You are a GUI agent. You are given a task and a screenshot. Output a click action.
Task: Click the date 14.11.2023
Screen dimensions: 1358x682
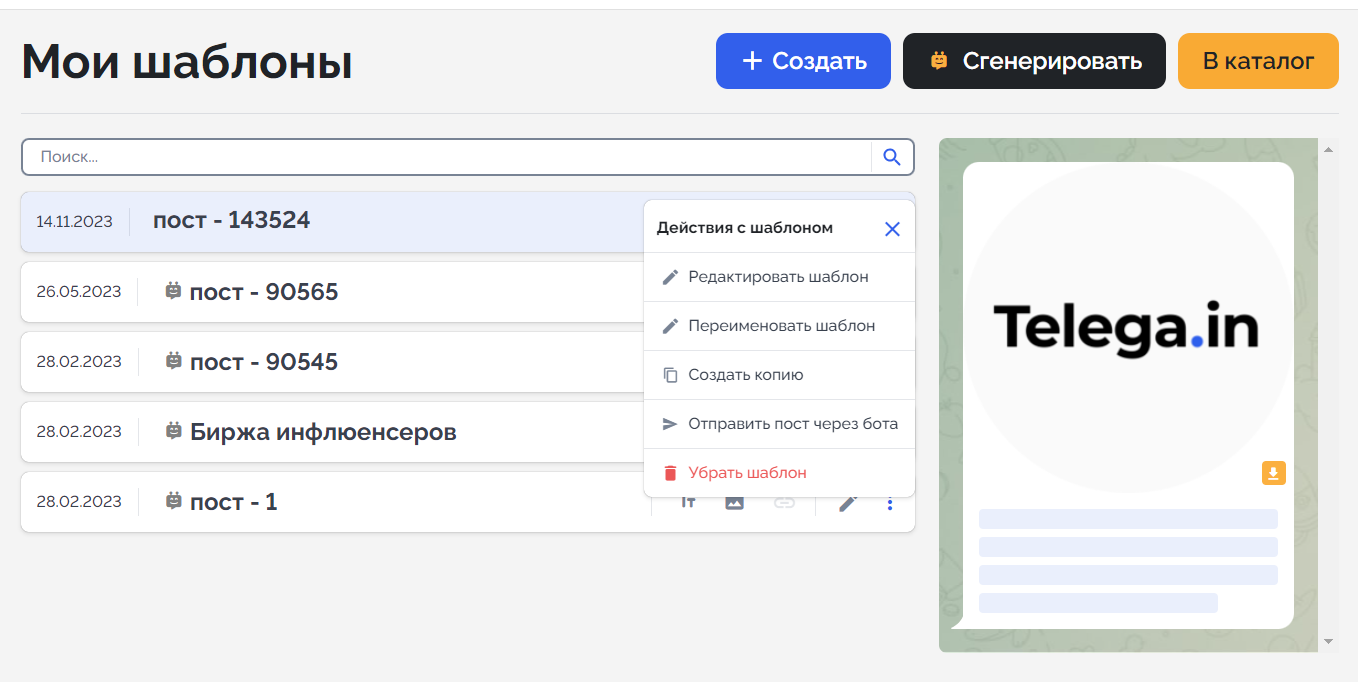click(x=75, y=221)
